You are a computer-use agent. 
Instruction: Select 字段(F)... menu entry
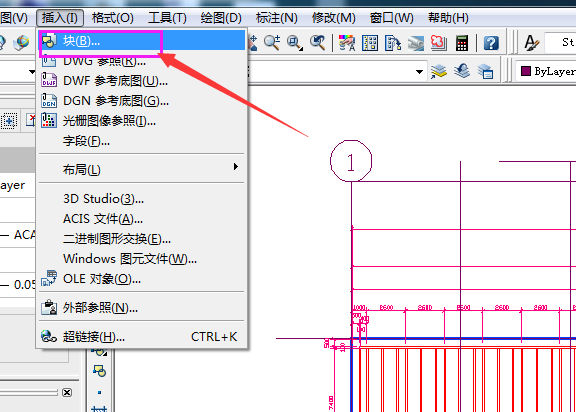tap(141, 141)
